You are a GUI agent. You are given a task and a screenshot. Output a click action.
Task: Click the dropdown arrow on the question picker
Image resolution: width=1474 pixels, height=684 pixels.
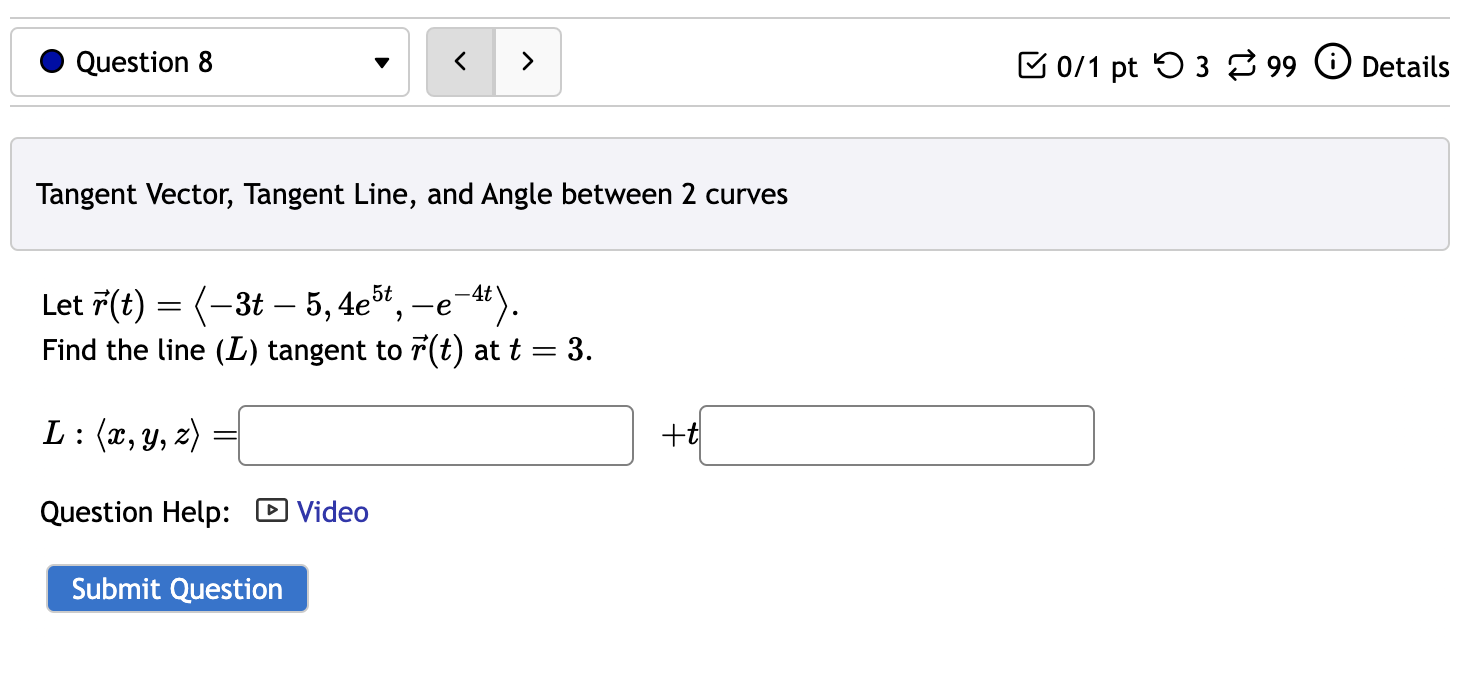tap(381, 62)
